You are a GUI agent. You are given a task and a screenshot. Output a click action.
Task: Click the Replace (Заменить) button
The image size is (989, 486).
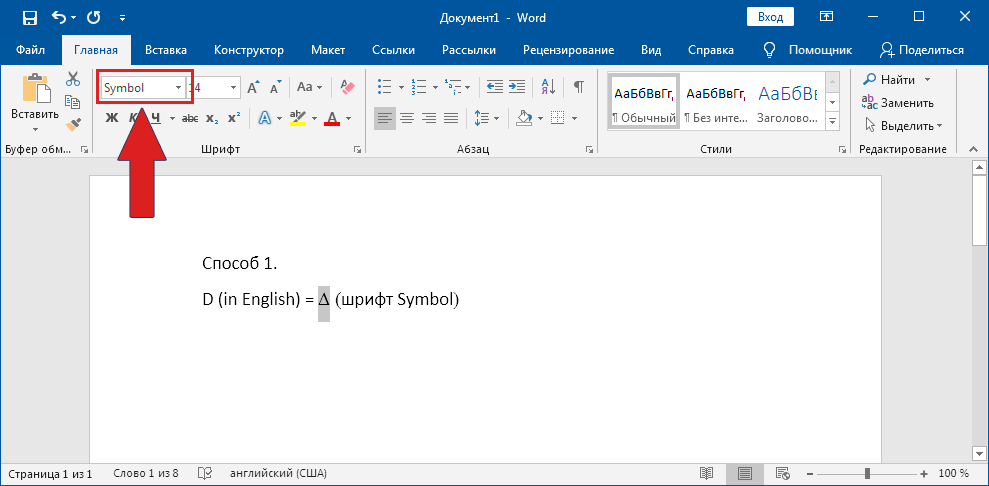(898, 102)
